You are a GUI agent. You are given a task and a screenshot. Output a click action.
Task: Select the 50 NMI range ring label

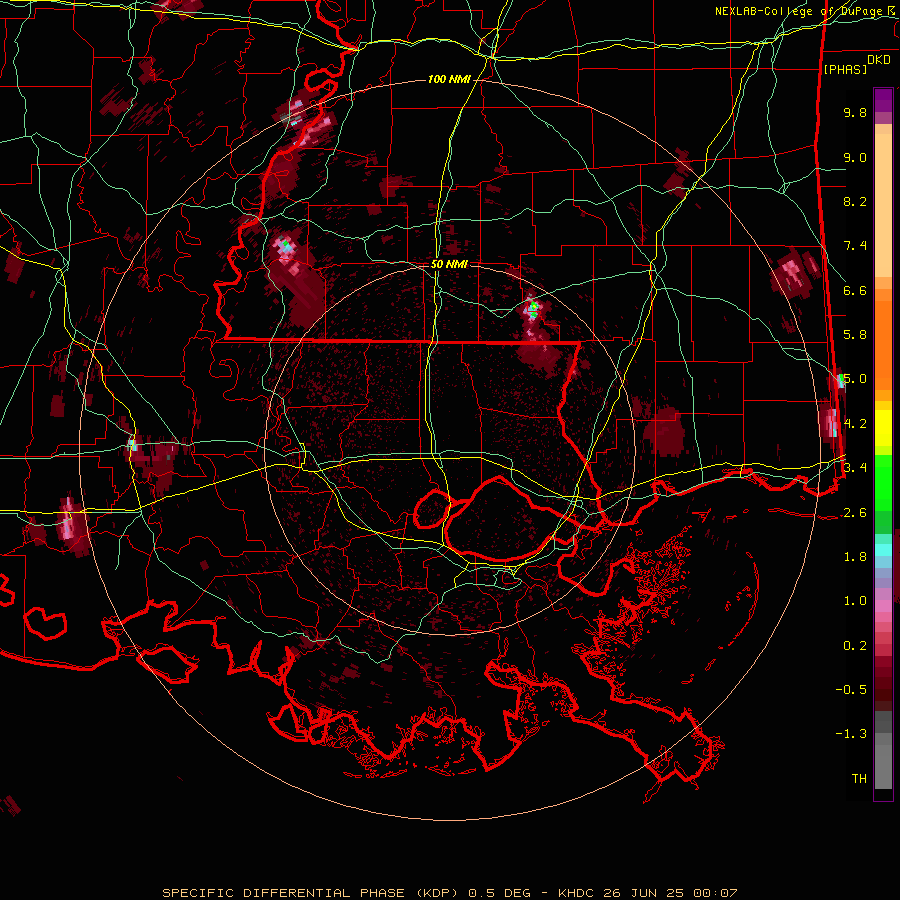(449, 264)
